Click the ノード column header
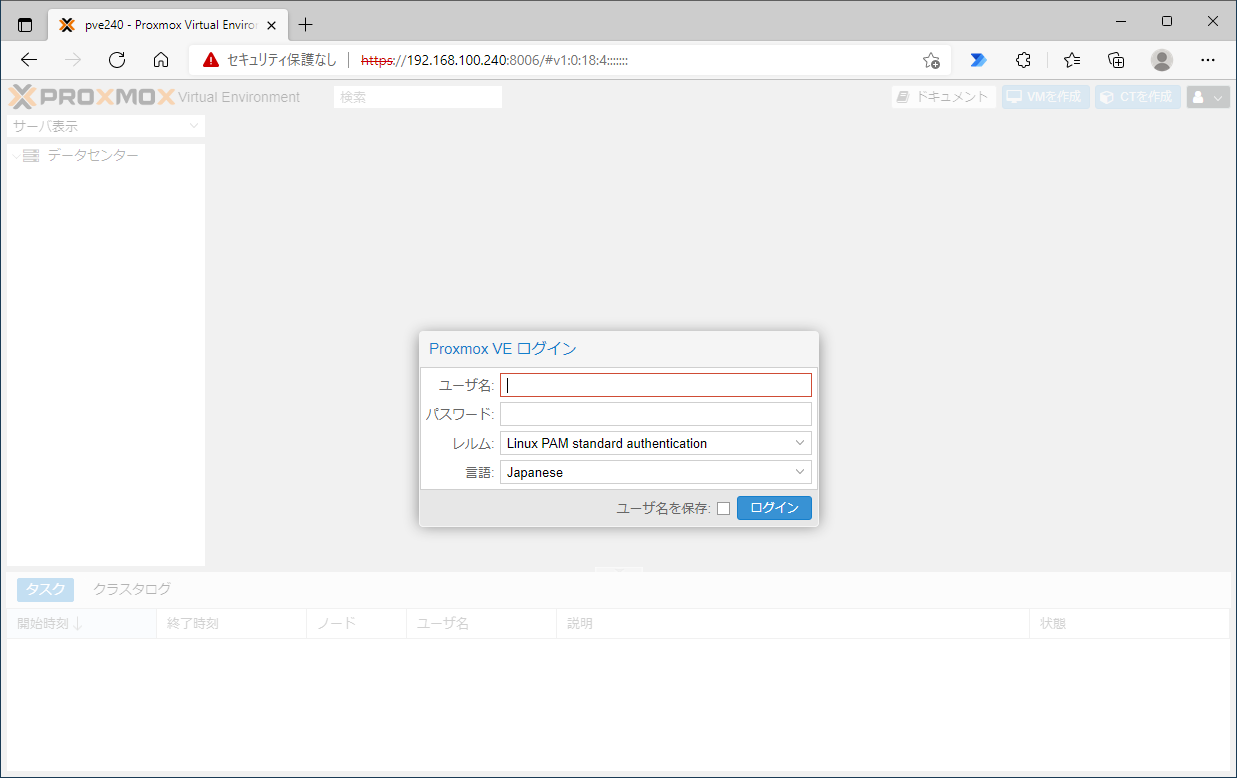The image size is (1237, 778). pos(356,624)
